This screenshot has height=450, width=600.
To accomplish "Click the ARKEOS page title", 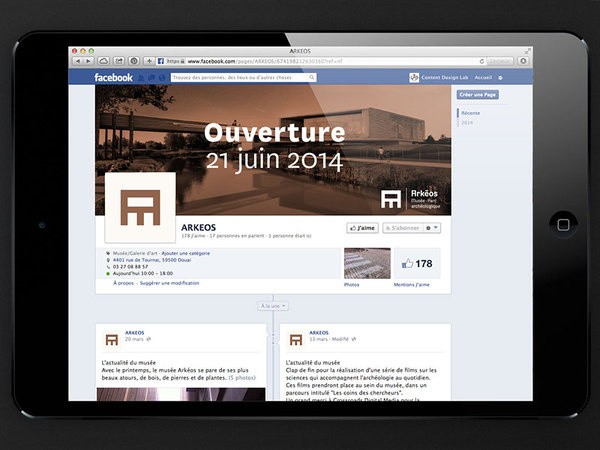I will [x=199, y=228].
